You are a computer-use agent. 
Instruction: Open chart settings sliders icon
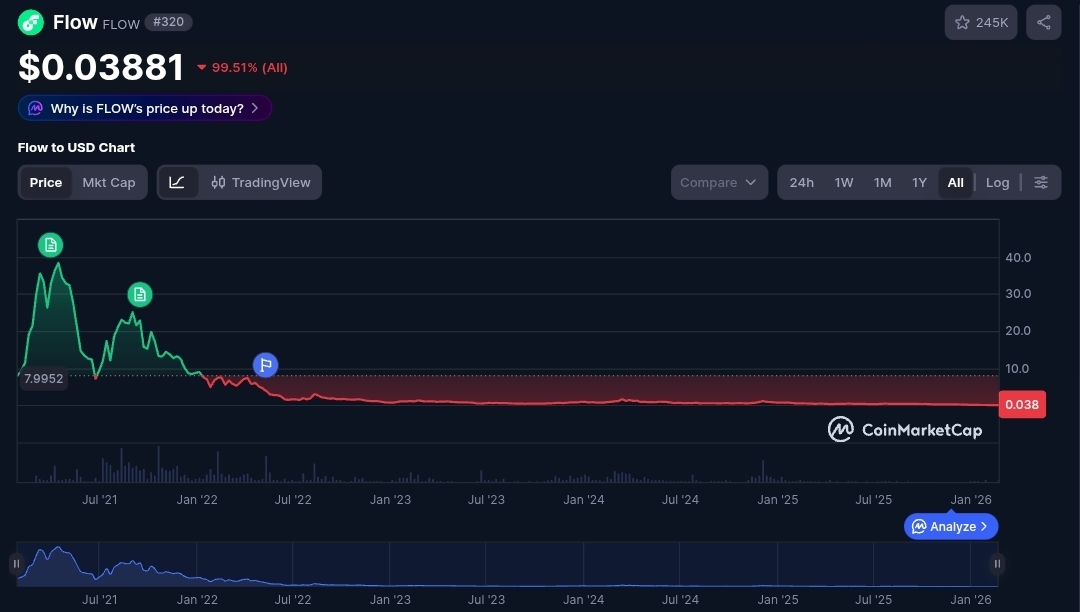coord(1041,182)
